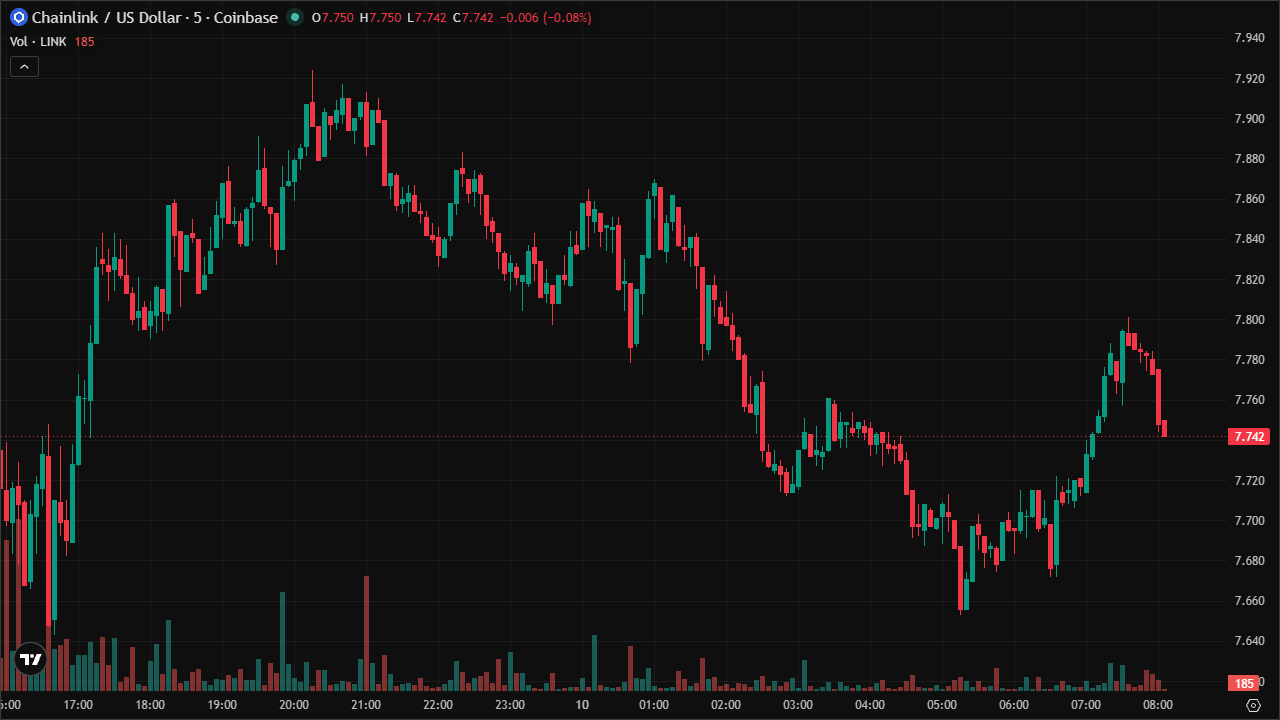Screen dimensions: 1280x720
Task: Click the open value O7.750
Action: 332,18
